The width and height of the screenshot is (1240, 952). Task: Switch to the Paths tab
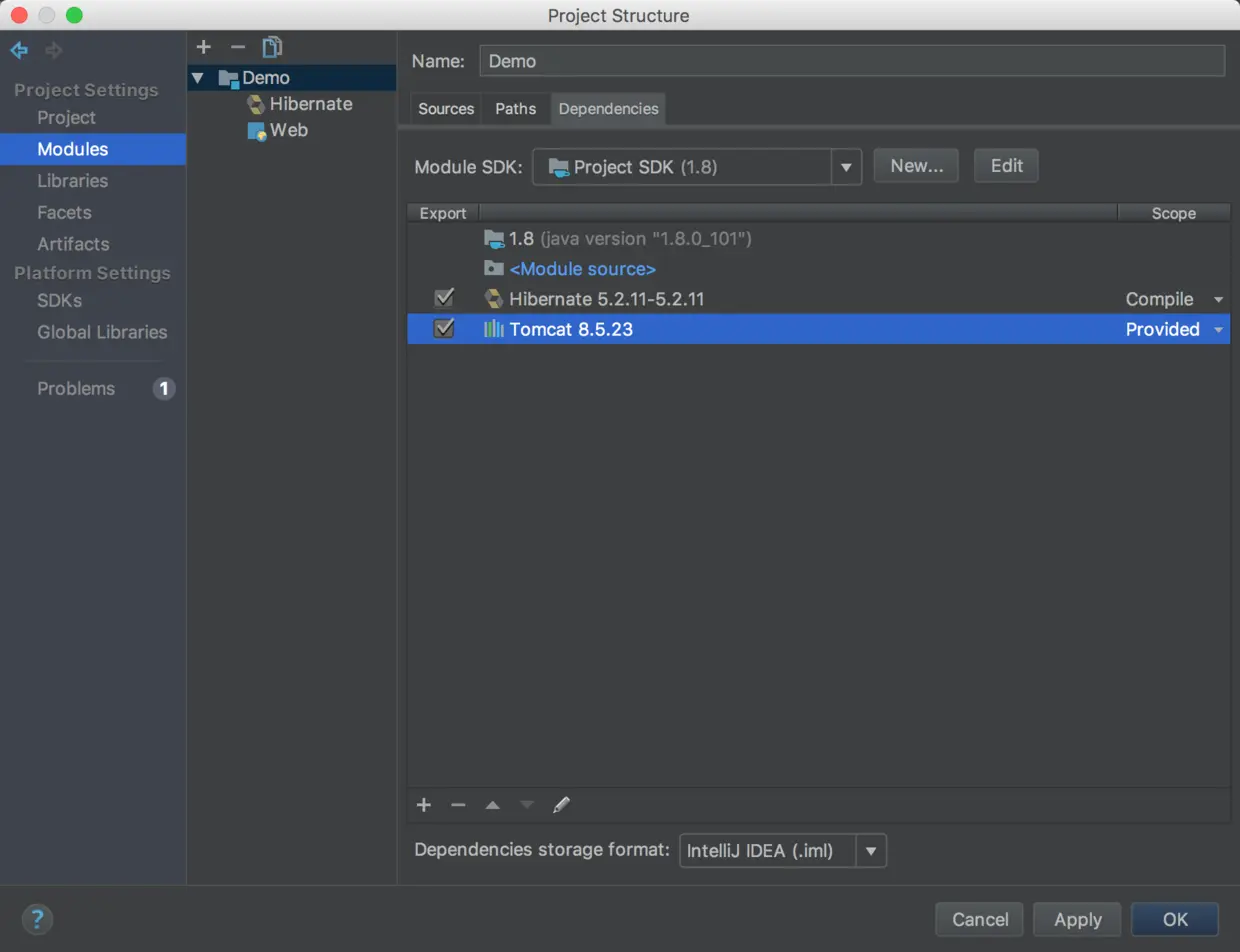click(x=516, y=109)
